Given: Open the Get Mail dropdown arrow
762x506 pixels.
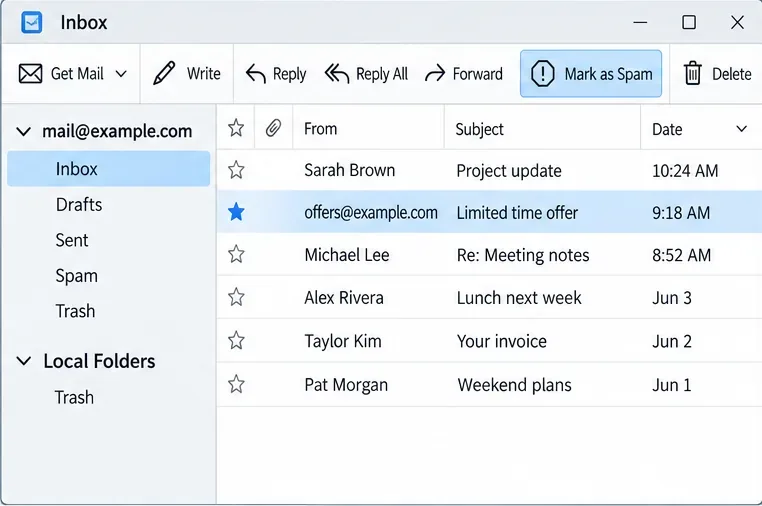Looking at the screenshot, I should coord(121,74).
